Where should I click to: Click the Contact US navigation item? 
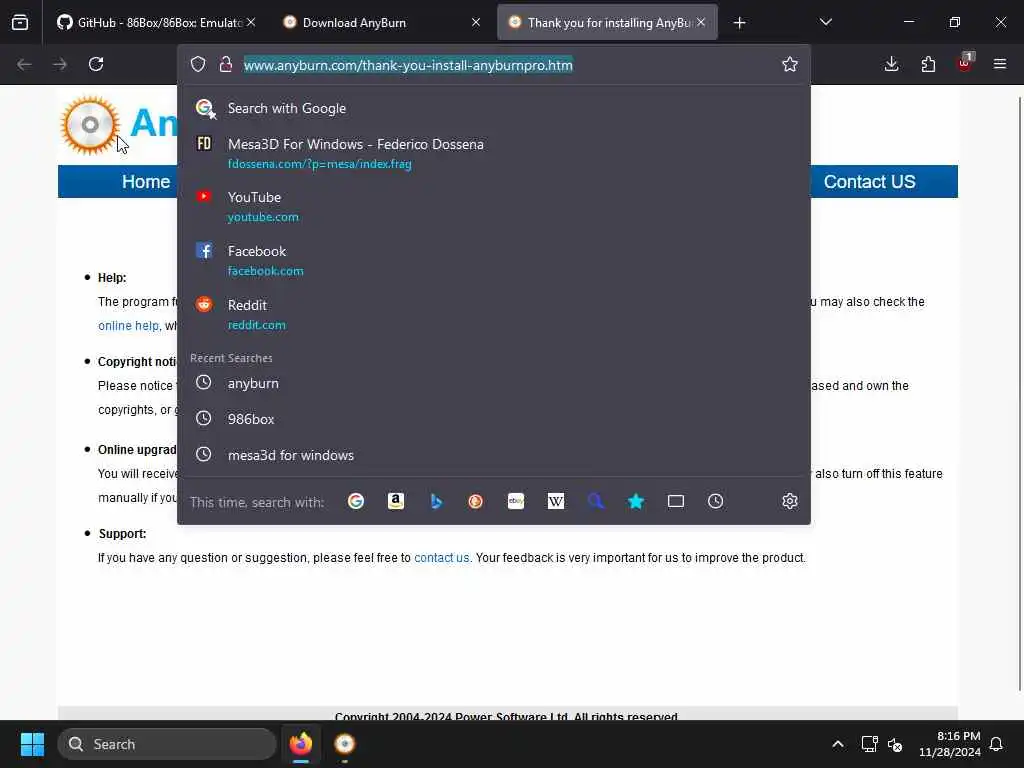[x=869, y=182]
